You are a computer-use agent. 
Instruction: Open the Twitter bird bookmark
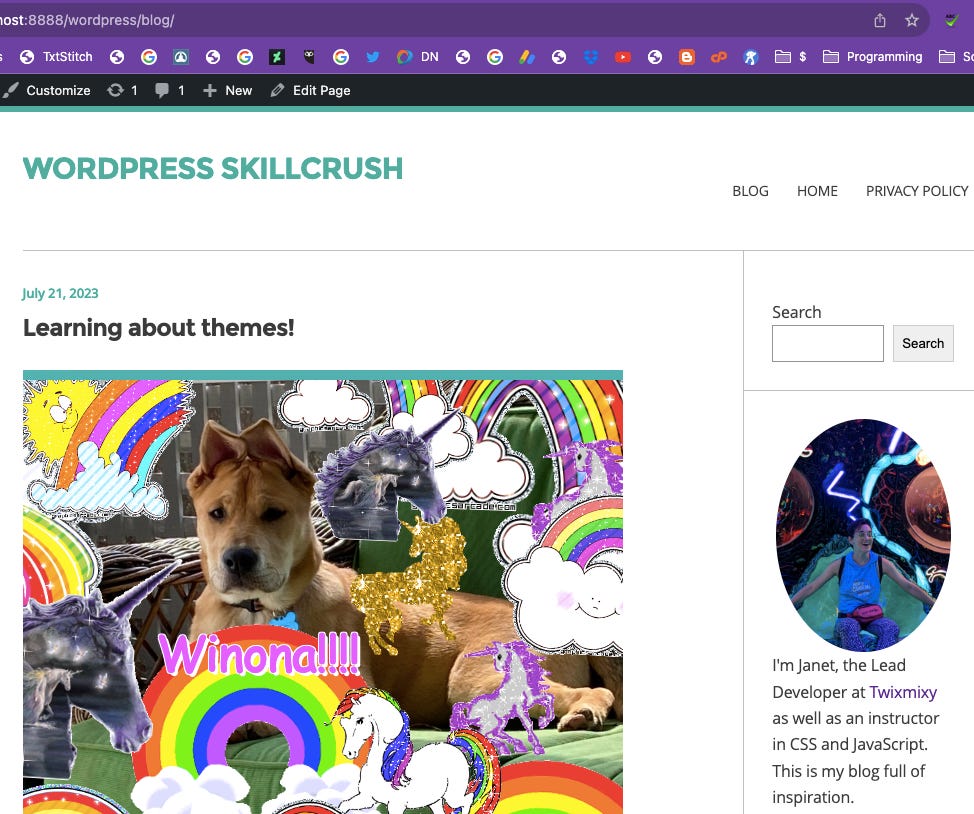373,57
